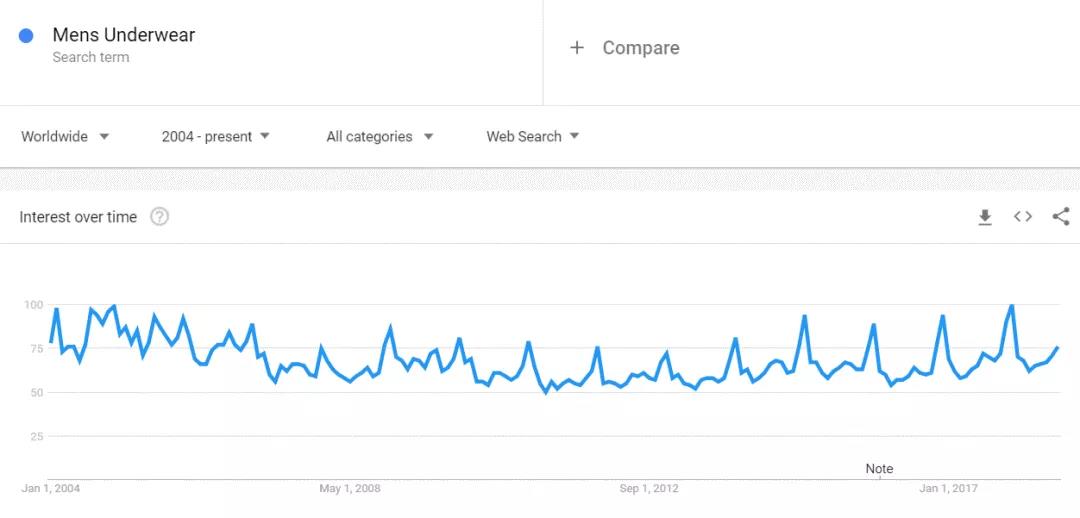Click the 100 value on y-axis

point(33,304)
